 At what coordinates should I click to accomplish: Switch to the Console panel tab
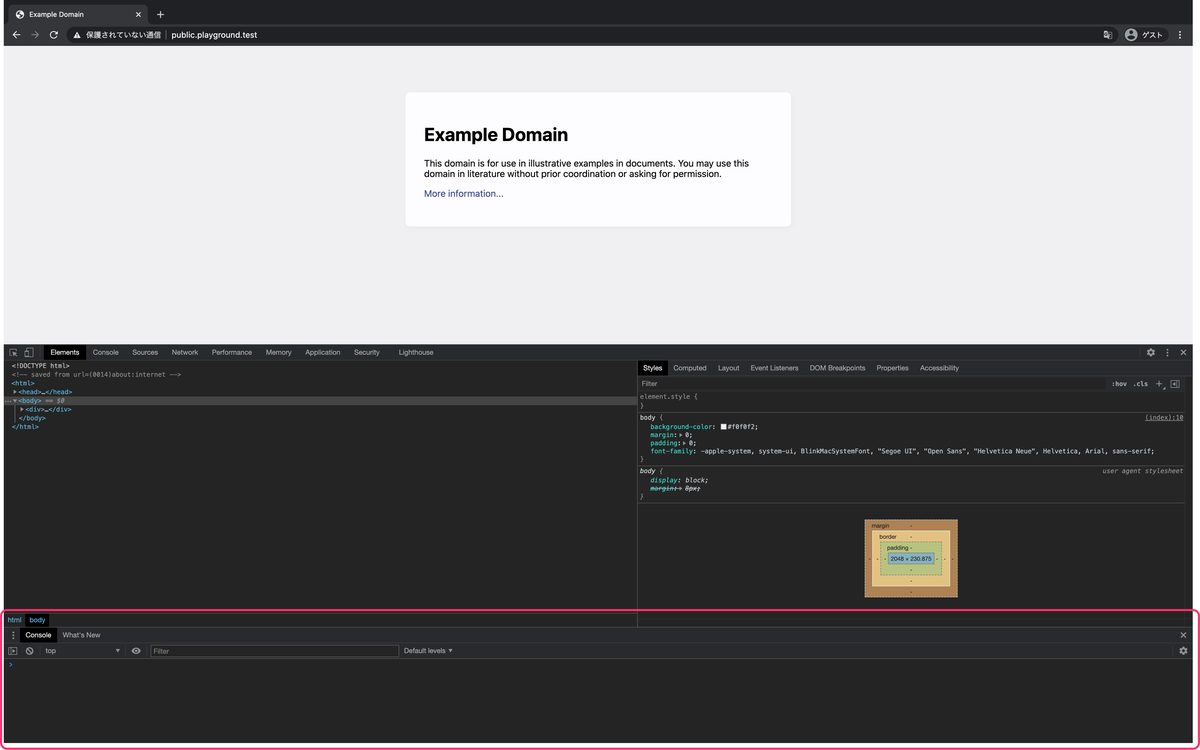pos(106,353)
